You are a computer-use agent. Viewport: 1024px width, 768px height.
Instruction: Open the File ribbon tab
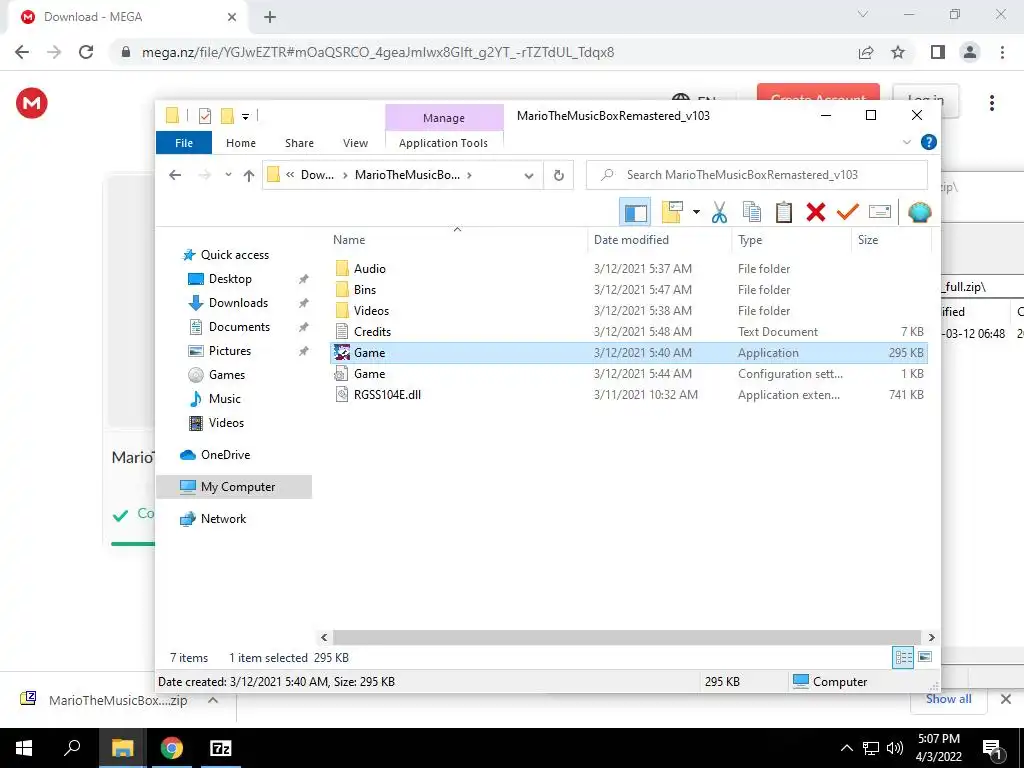(184, 143)
